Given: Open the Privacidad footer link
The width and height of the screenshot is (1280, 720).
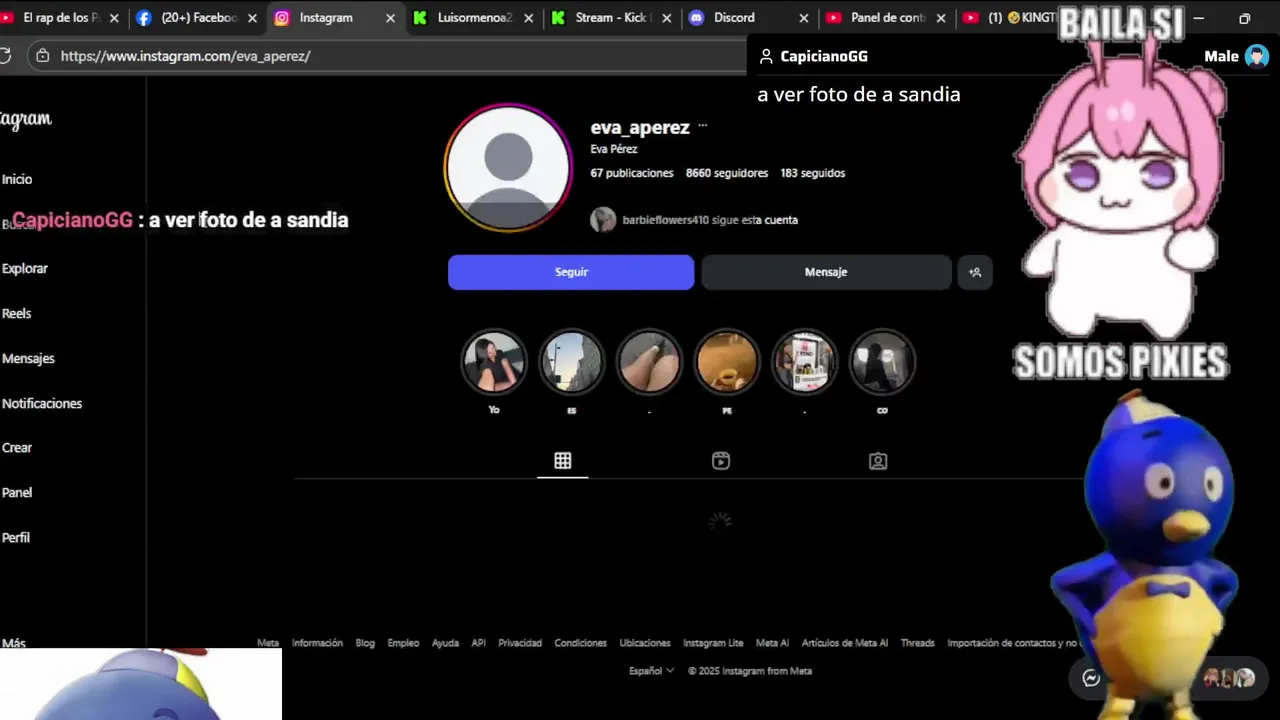Looking at the screenshot, I should tap(520, 643).
